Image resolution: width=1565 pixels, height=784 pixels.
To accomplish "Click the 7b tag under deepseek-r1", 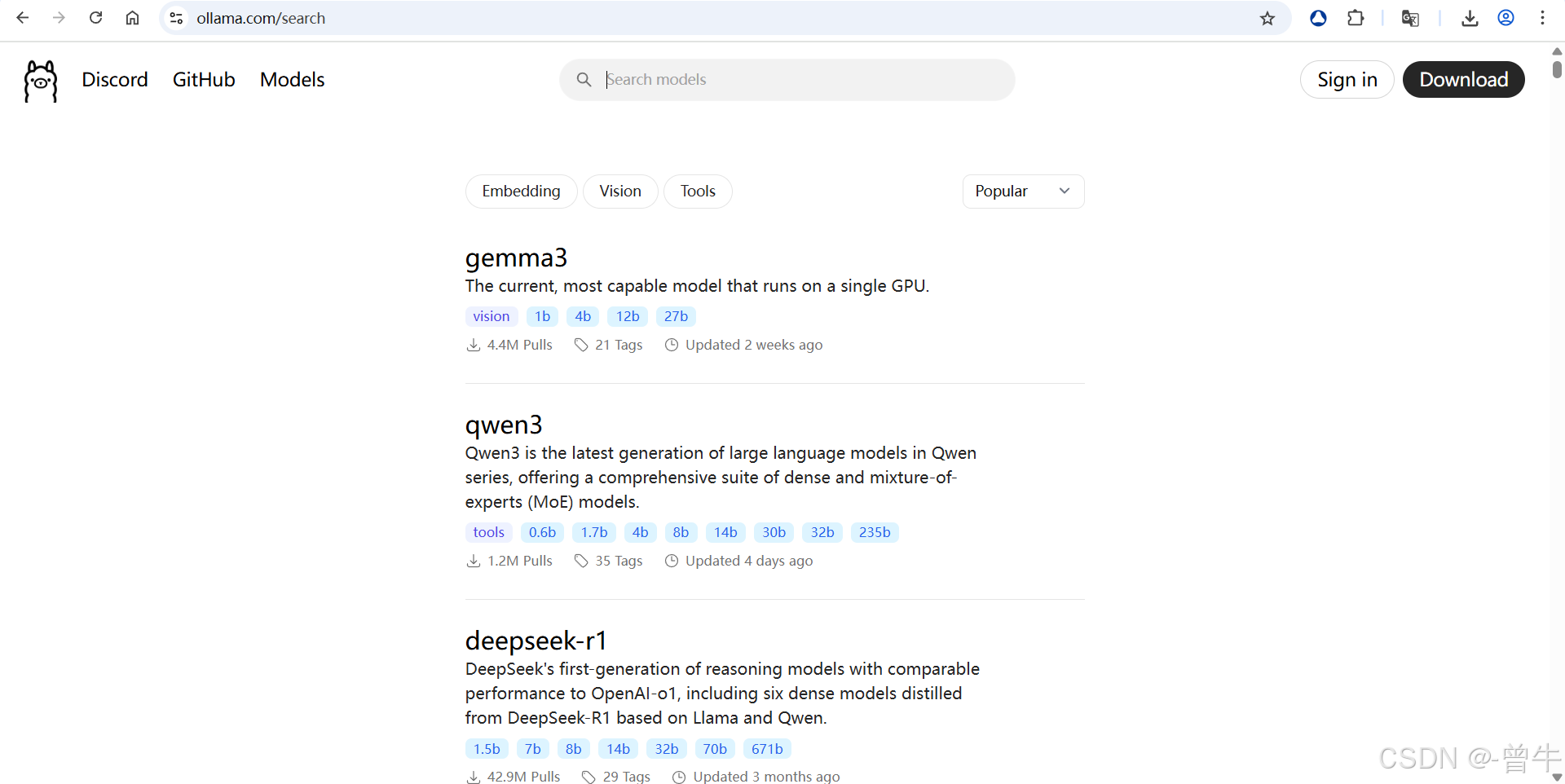I will pos(533,749).
